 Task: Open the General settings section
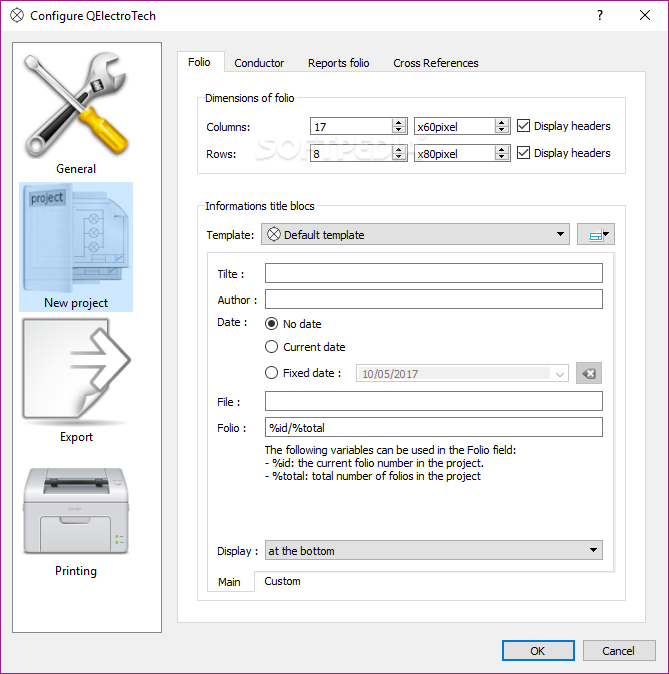76,112
